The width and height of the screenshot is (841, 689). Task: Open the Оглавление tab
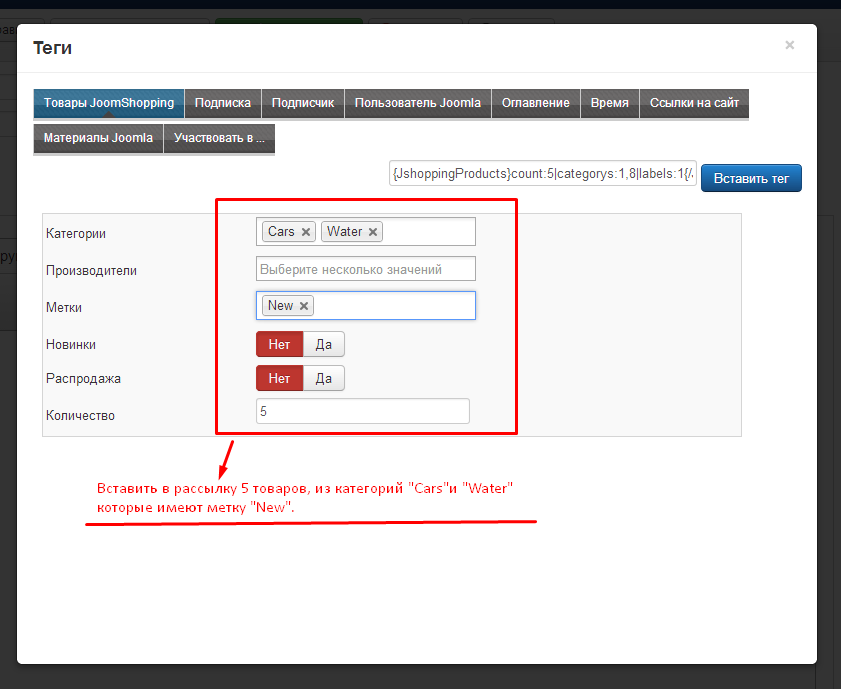point(535,103)
